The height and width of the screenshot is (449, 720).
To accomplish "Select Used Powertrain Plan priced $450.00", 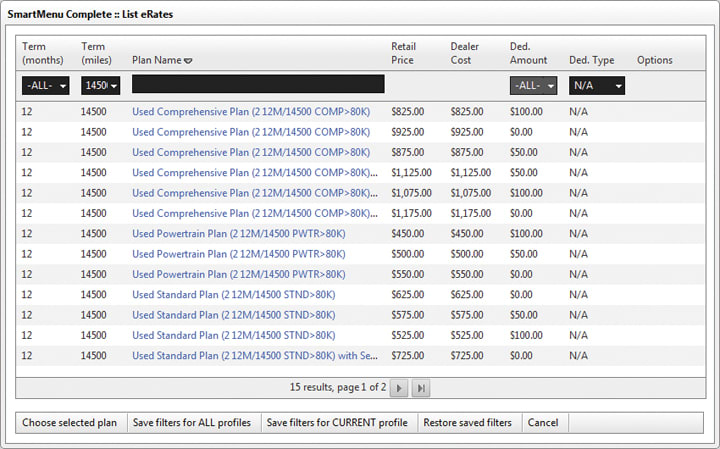I will (x=238, y=234).
